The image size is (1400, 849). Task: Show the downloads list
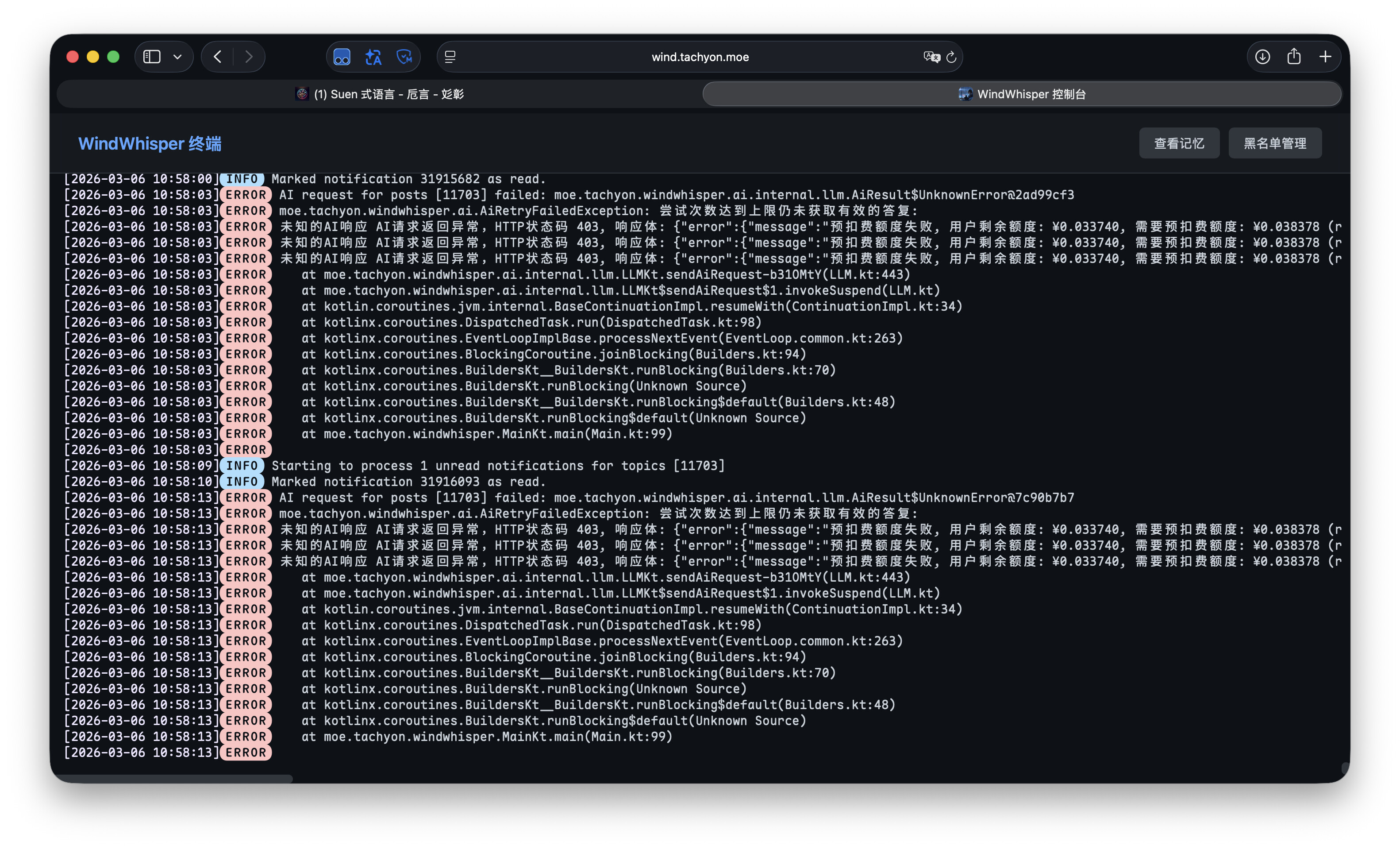1262,57
